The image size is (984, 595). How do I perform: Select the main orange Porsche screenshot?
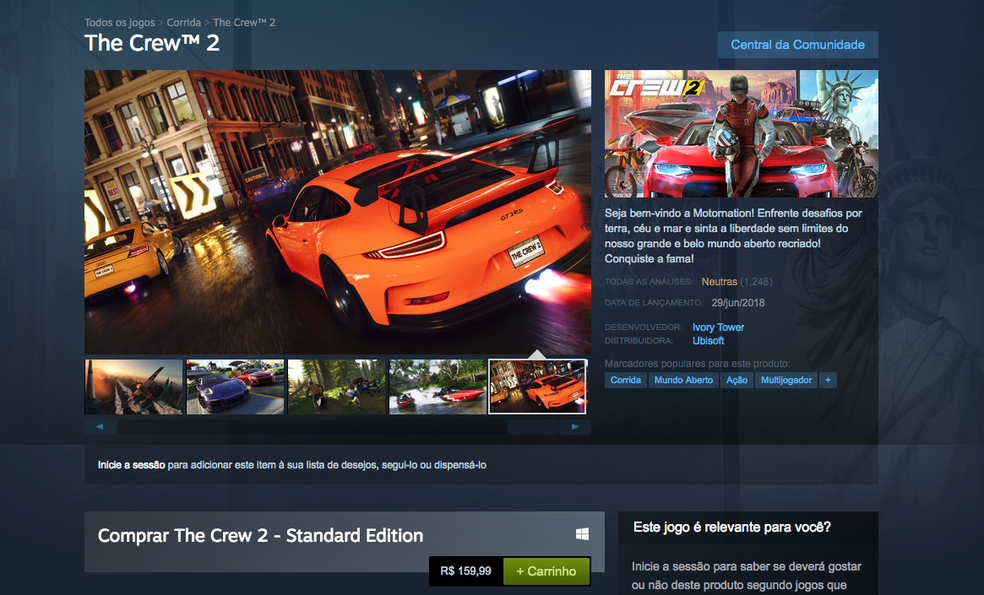338,212
